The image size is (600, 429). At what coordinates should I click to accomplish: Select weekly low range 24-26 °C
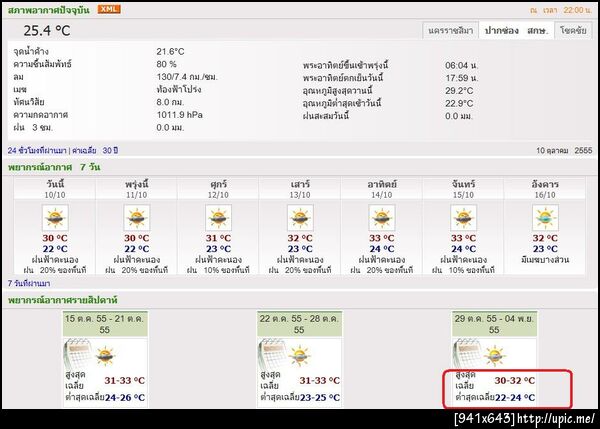125,398
